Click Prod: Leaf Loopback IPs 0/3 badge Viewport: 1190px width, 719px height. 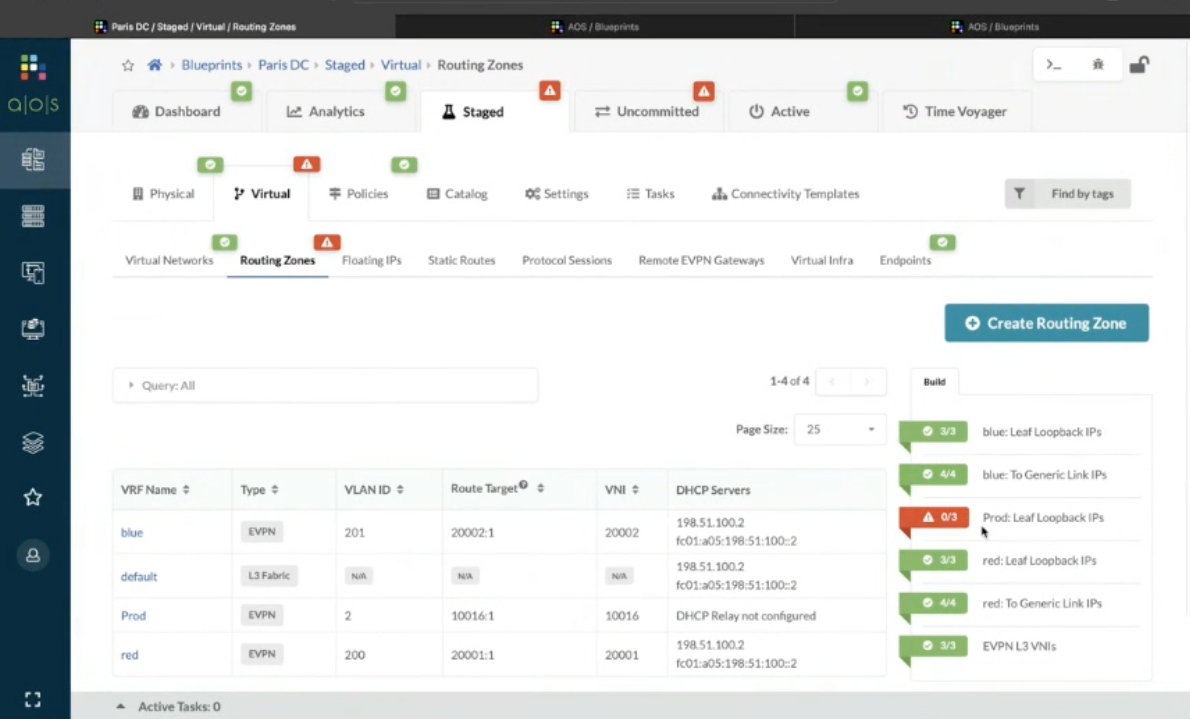[933, 517]
